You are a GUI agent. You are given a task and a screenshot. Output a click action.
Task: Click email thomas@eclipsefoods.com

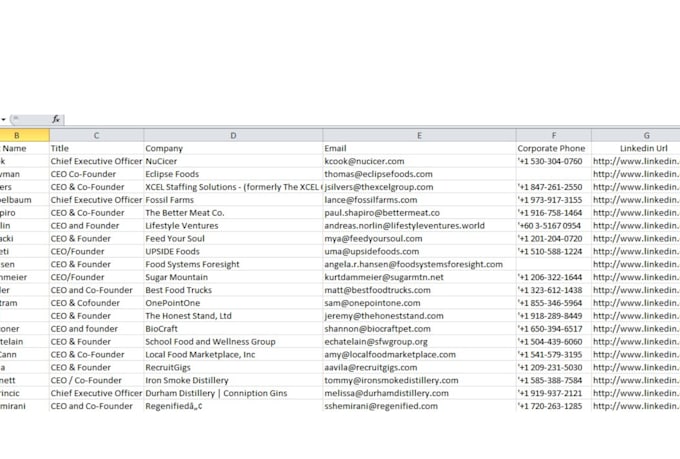(378, 174)
